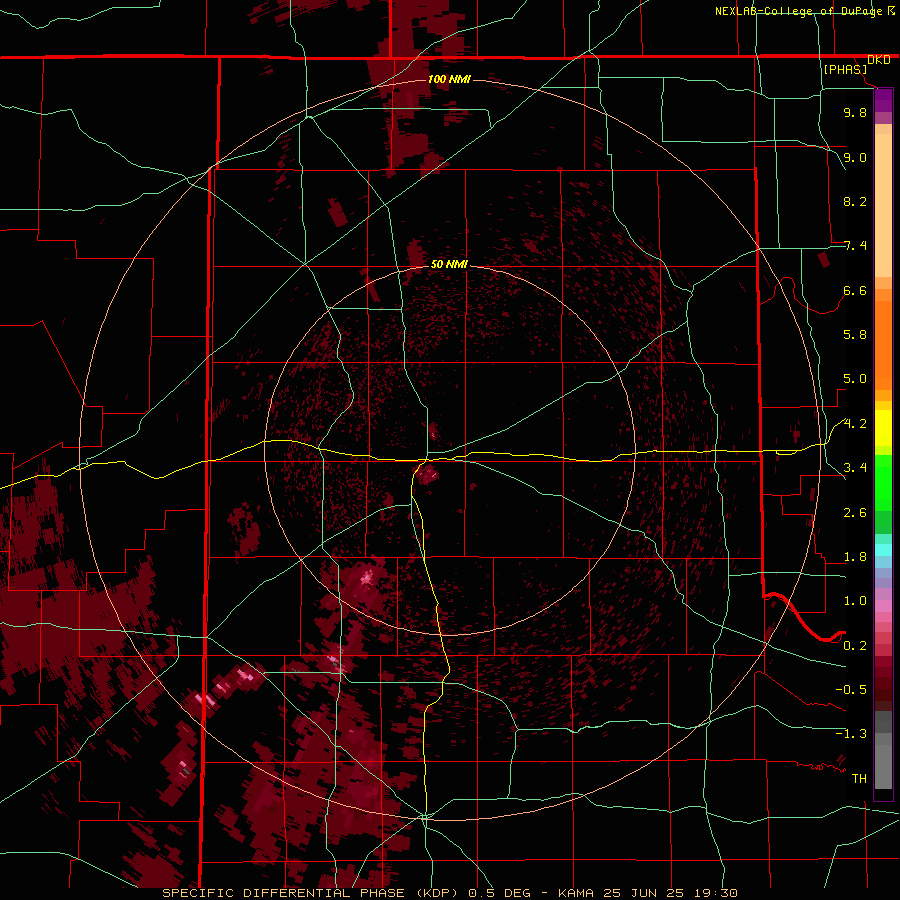Click the 6.6 scale value
Image resolution: width=900 pixels, height=900 pixels.
855,290
